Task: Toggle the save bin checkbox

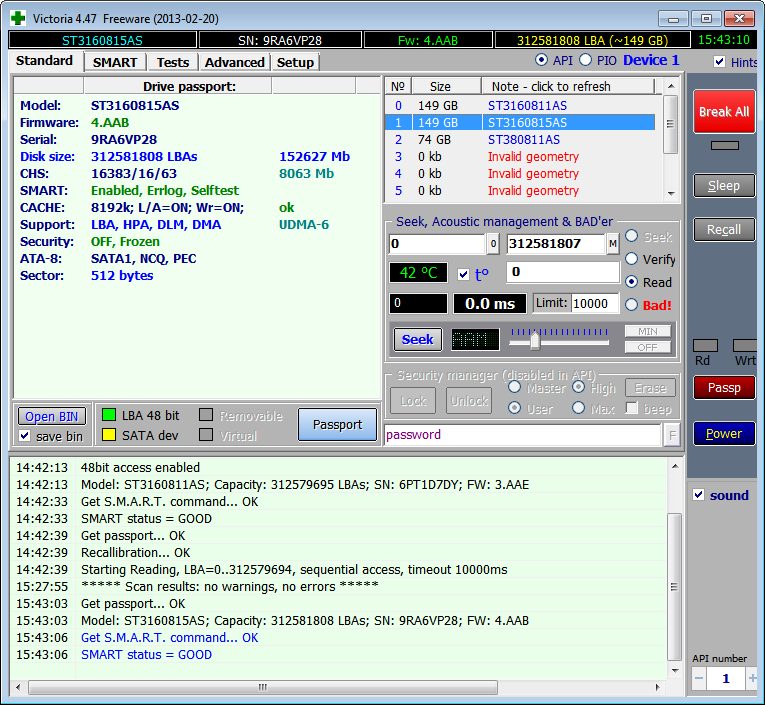Action: pyautogui.click(x=24, y=436)
